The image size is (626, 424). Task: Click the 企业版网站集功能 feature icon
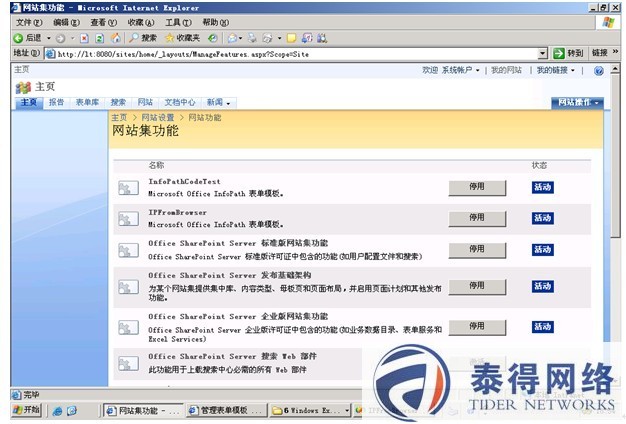coord(129,327)
